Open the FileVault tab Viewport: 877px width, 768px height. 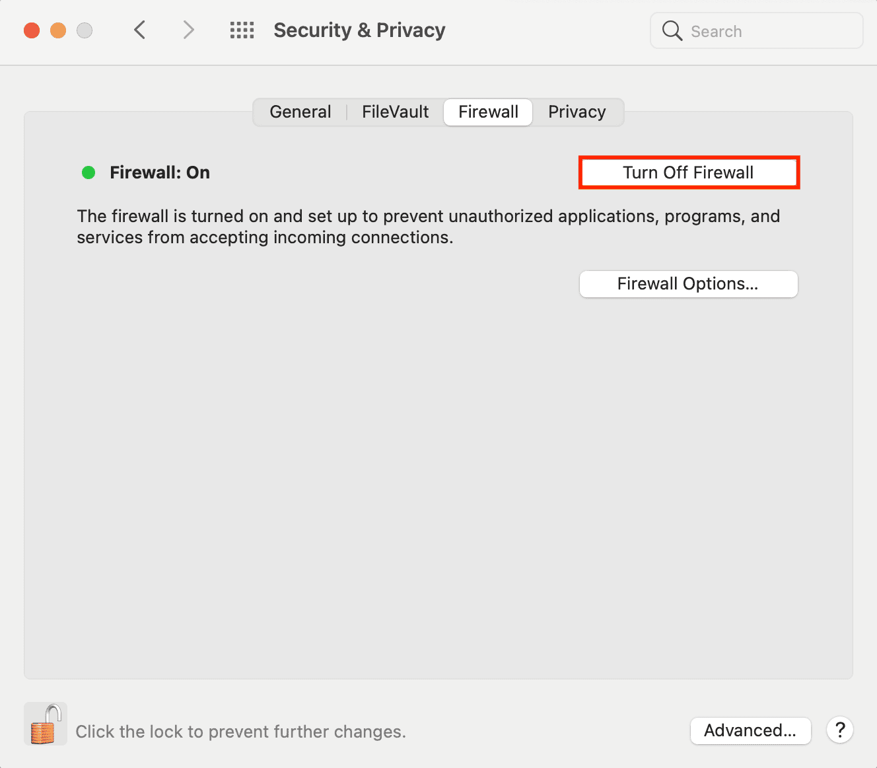[394, 112]
